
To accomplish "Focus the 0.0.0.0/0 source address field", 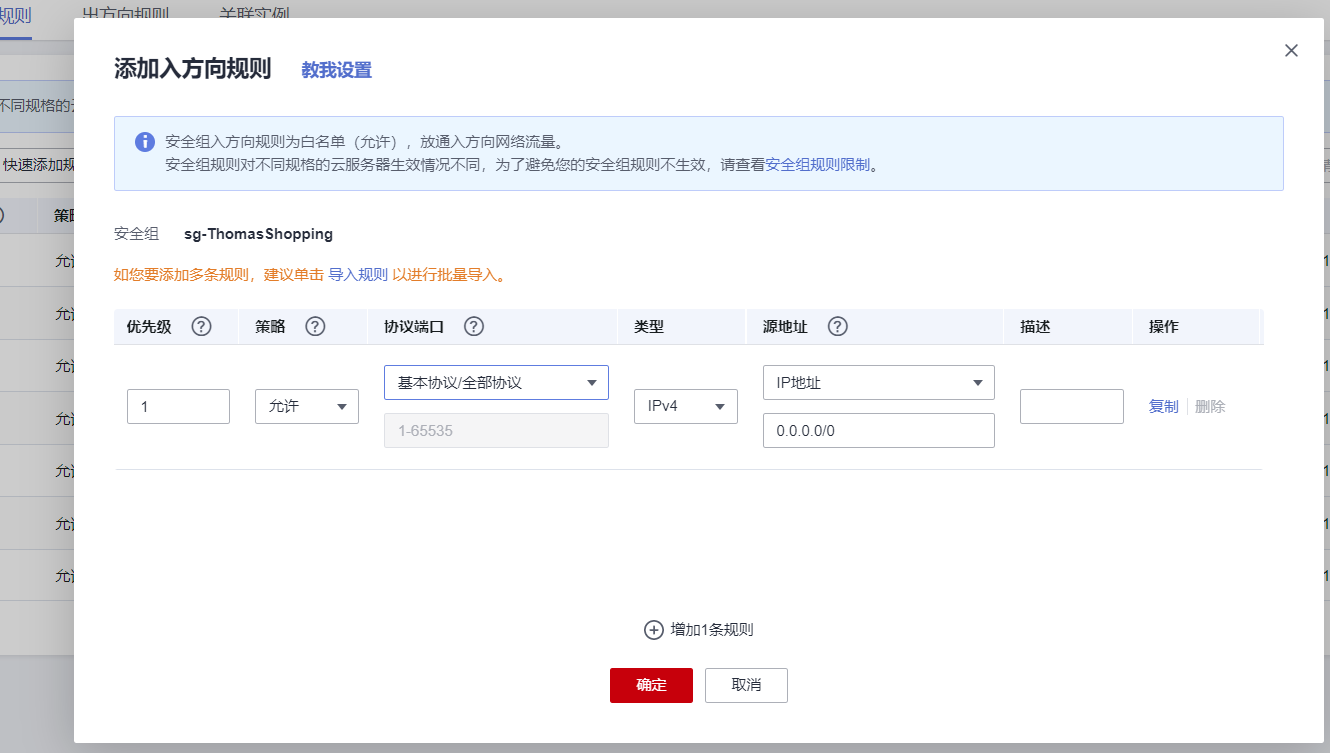I will click(878, 431).
